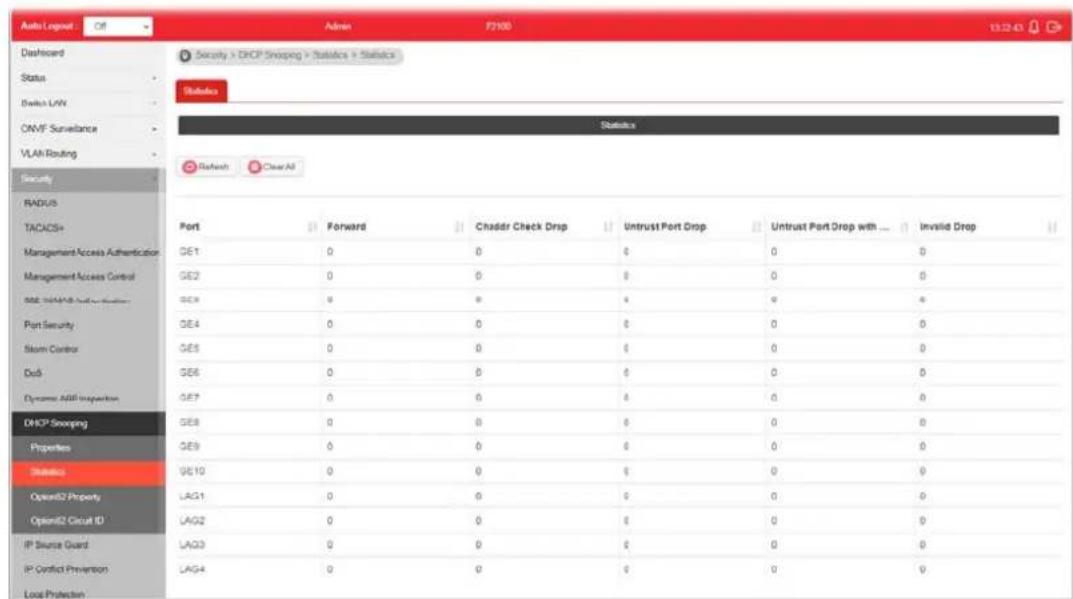
Task: Click the LAG4 port row
Action: tap(619, 570)
